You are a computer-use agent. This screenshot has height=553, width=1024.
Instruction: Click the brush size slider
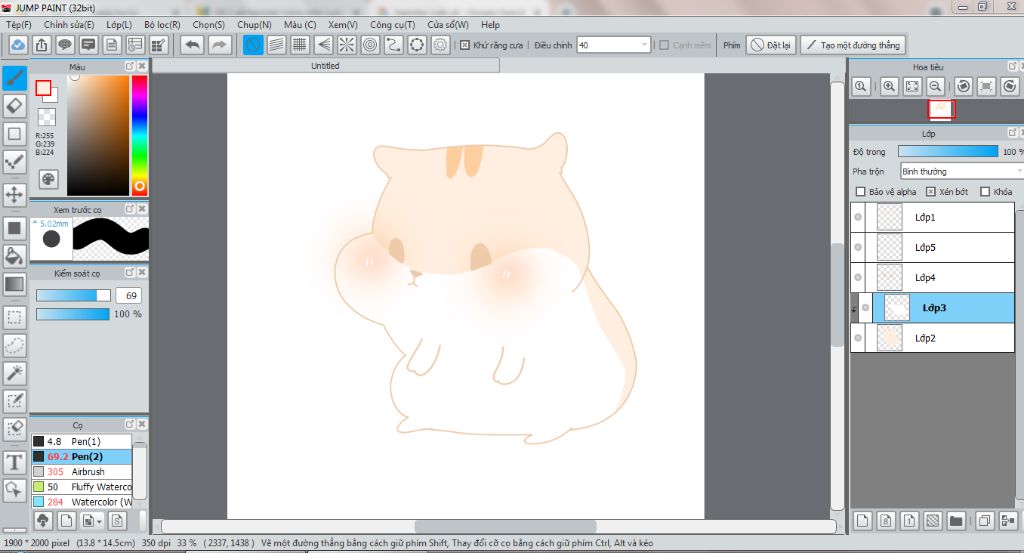click(73, 295)
